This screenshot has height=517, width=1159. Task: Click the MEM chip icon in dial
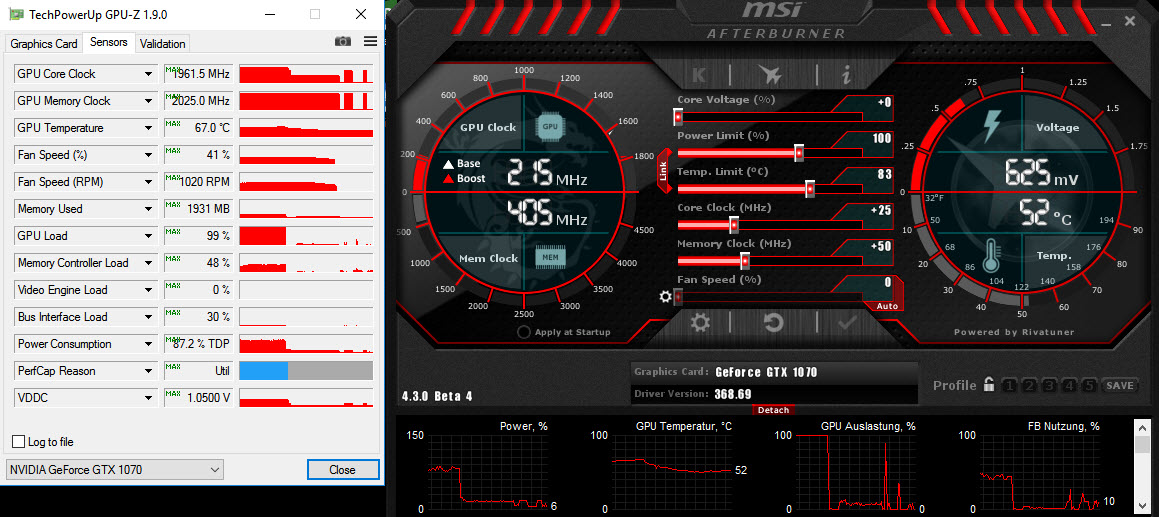(550, 257)
